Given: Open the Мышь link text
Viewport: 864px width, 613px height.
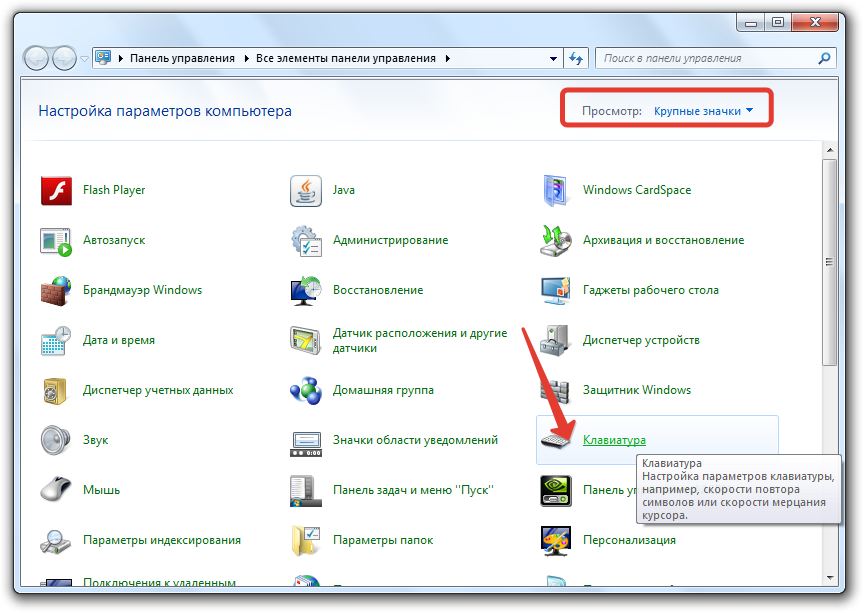Looking at the screenshot, I should (101, 490).
